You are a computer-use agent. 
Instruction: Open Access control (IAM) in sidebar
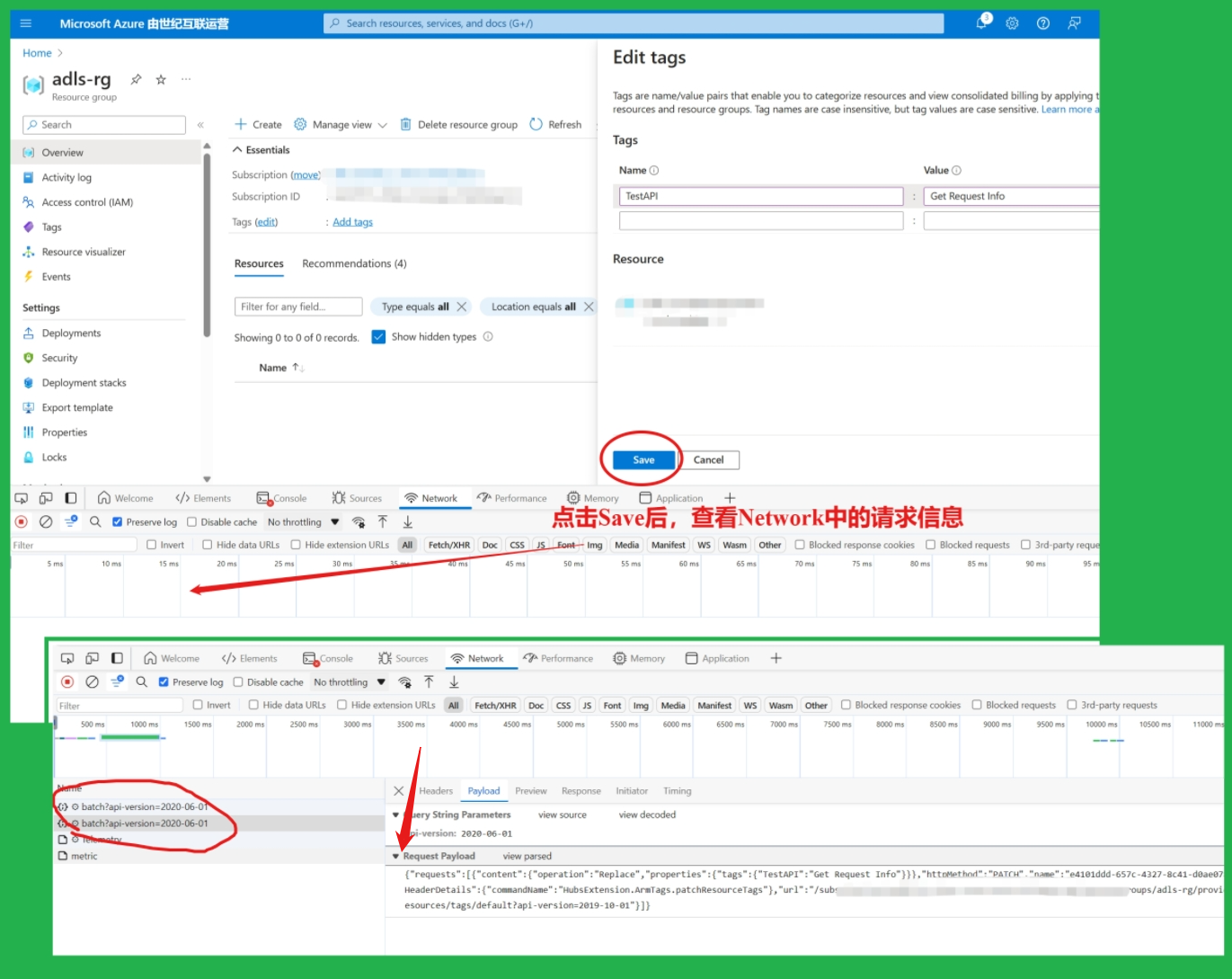[x=87, y=202]
